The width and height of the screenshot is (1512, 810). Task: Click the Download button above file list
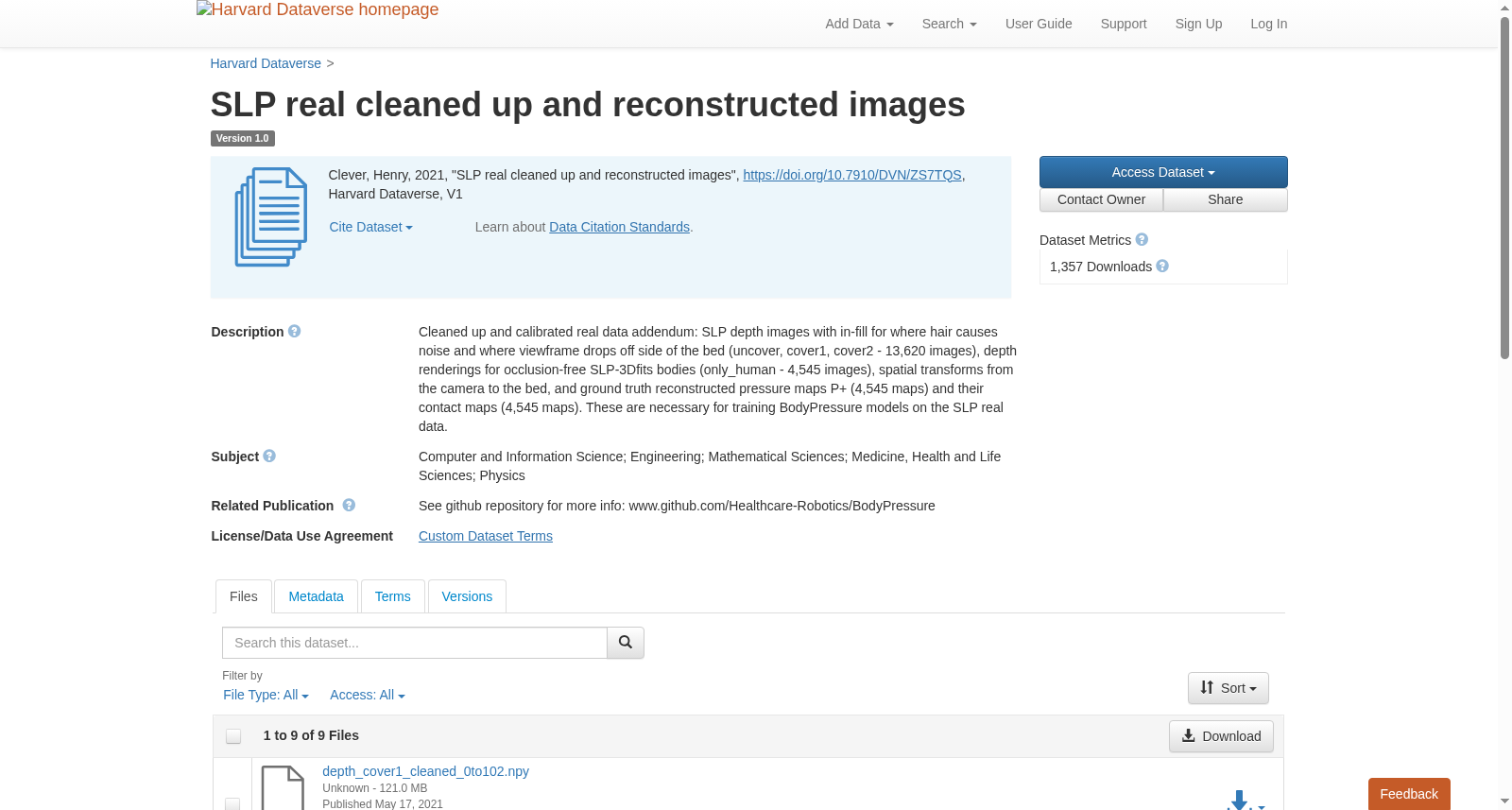(1221, 736)
